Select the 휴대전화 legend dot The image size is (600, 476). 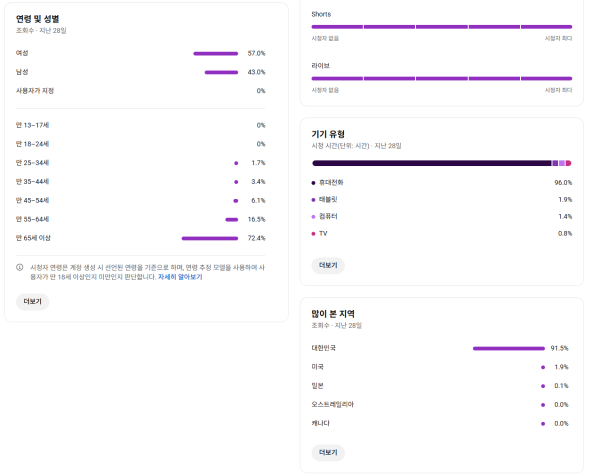[x=313, y=183]
